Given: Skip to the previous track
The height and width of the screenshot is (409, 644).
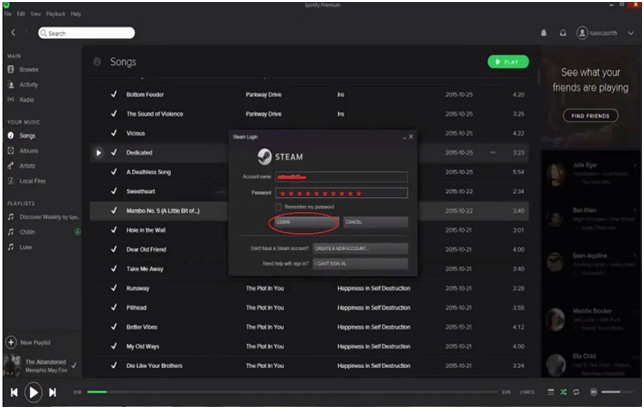Looking at the screenshot, I should point(13,392).
